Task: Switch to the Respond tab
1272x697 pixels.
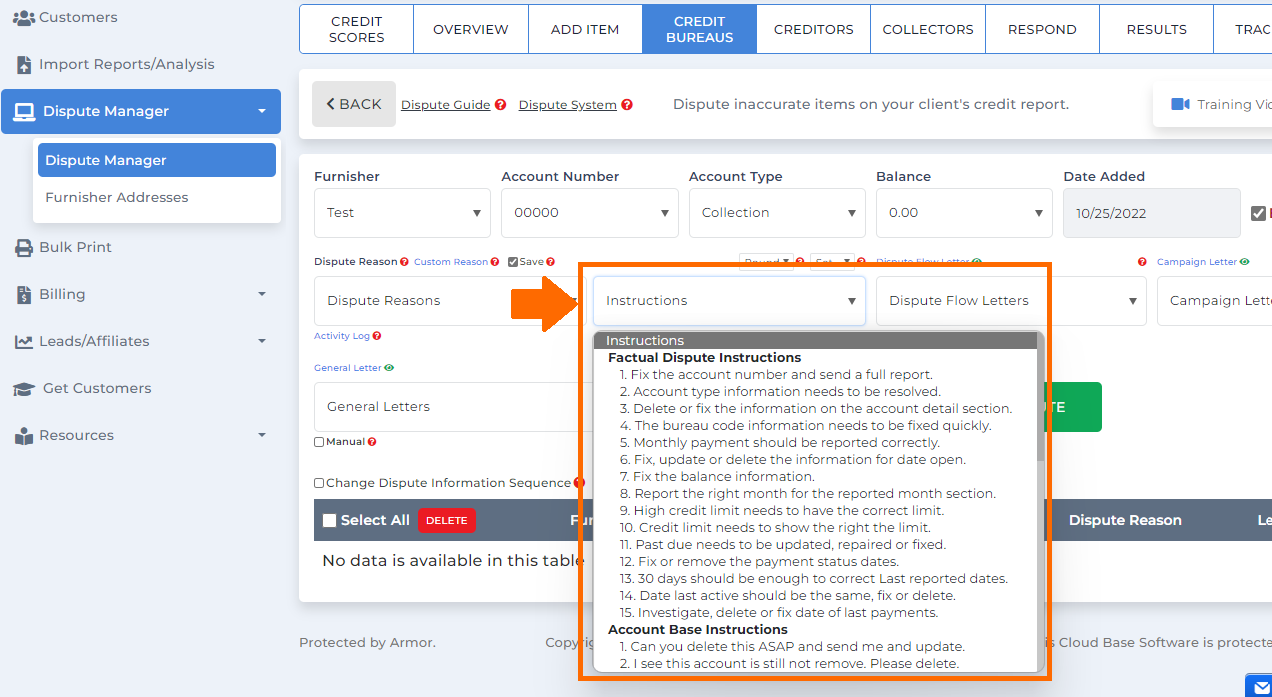Action: tap(1042, 29)
